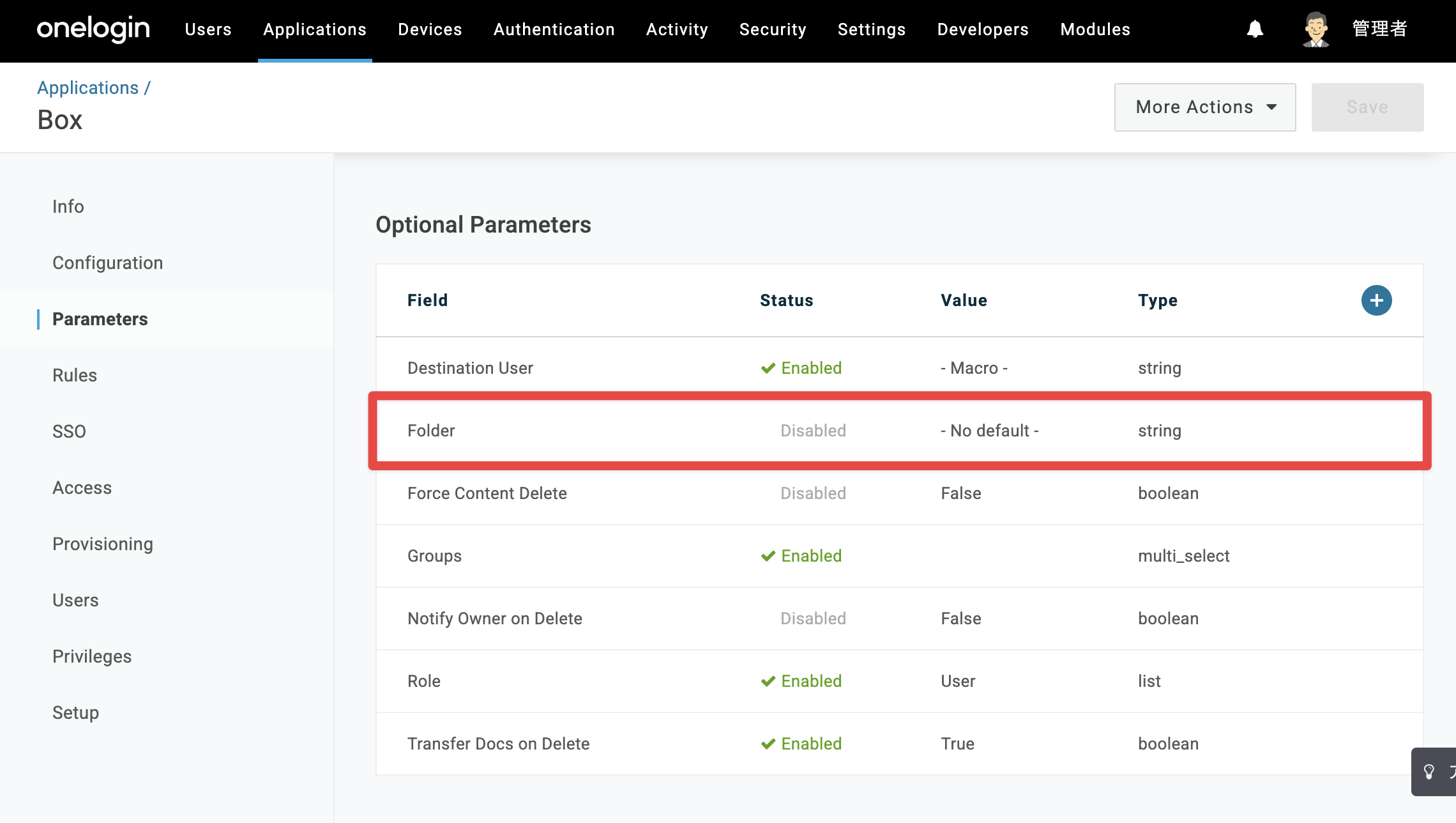Open the Settings menu
1456x823 pixels.
pyautogui.click(x=872, y=29)
